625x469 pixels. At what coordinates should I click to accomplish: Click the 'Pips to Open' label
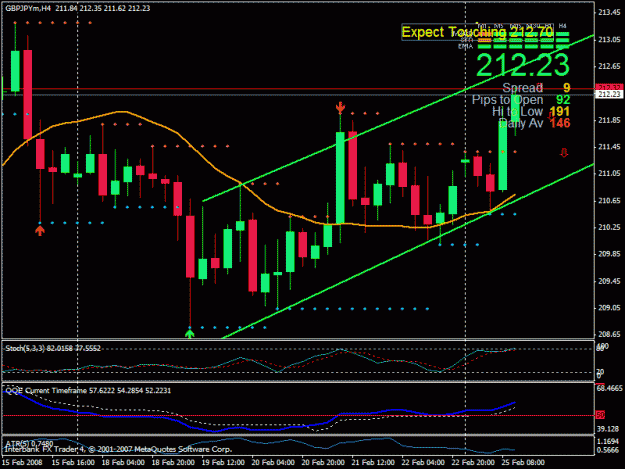tap(507, 100)
